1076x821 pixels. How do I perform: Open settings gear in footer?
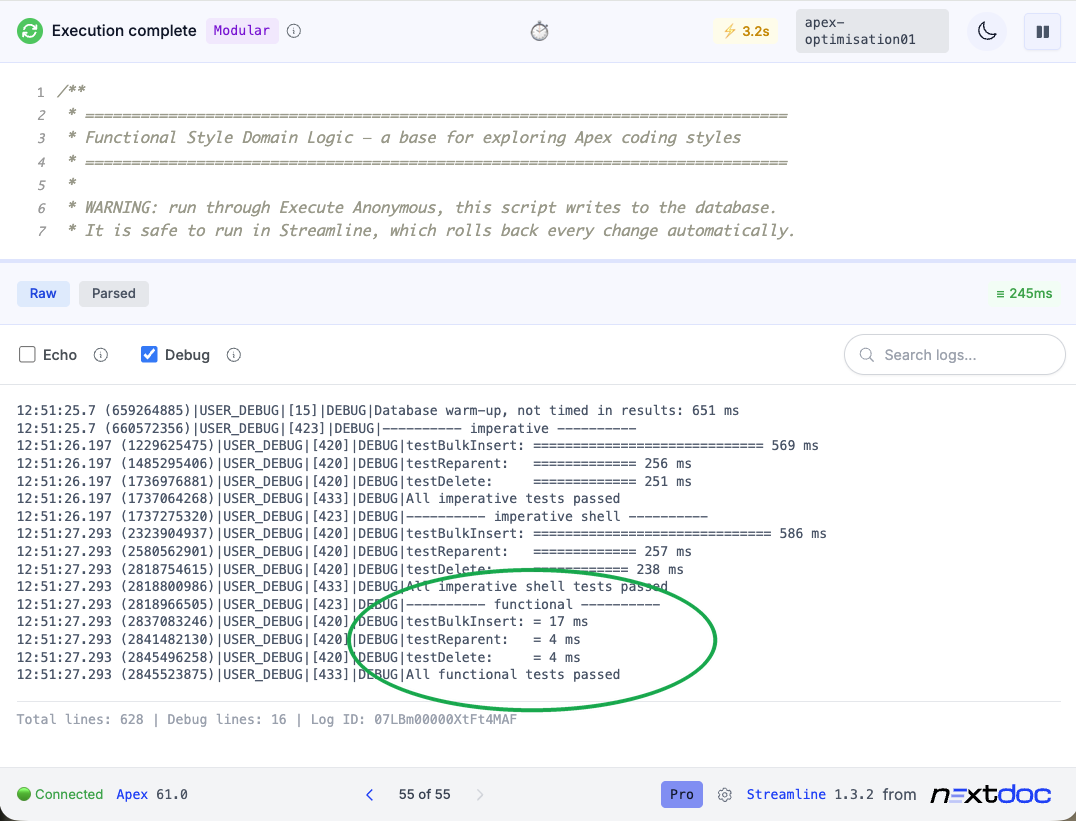click(x=725, y=795)
